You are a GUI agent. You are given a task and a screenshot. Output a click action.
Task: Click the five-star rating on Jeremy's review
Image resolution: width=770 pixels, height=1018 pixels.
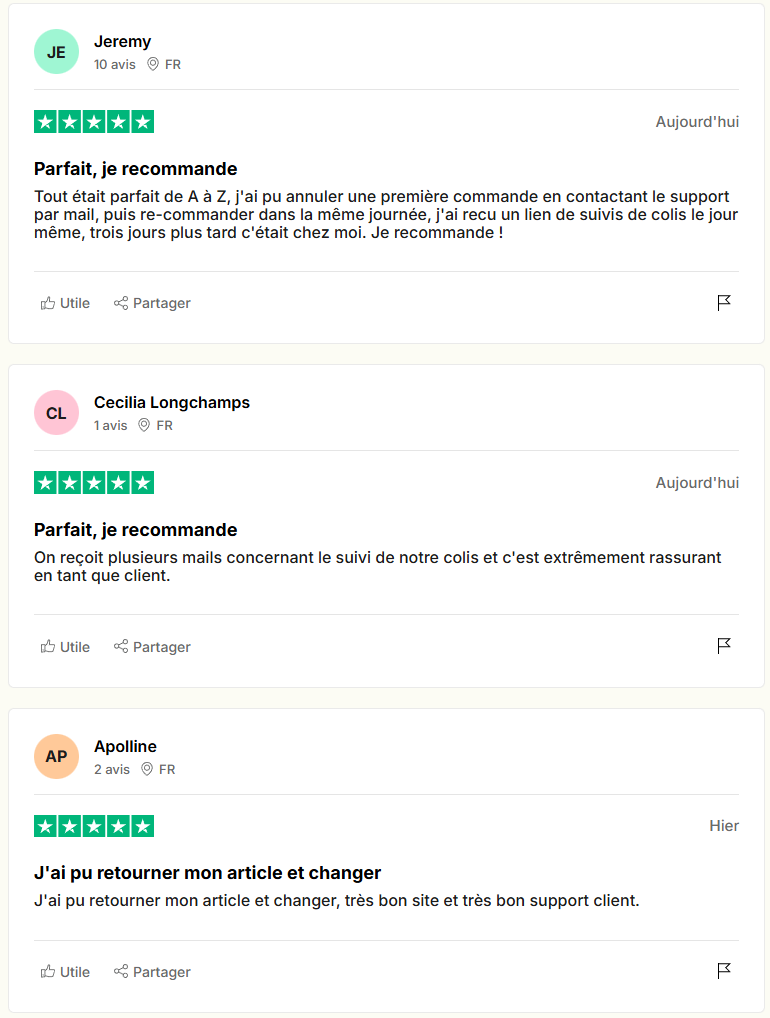click(94, 122)
